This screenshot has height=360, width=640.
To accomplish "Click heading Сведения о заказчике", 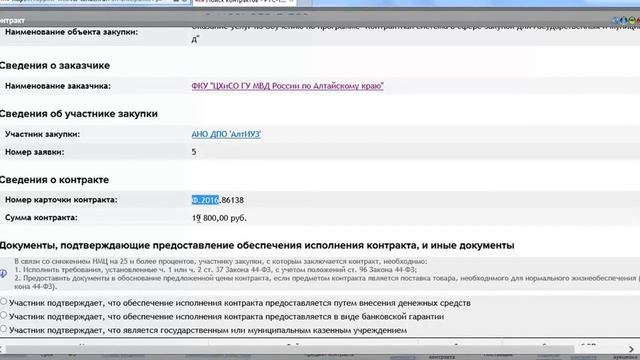I will pos(55,65).
